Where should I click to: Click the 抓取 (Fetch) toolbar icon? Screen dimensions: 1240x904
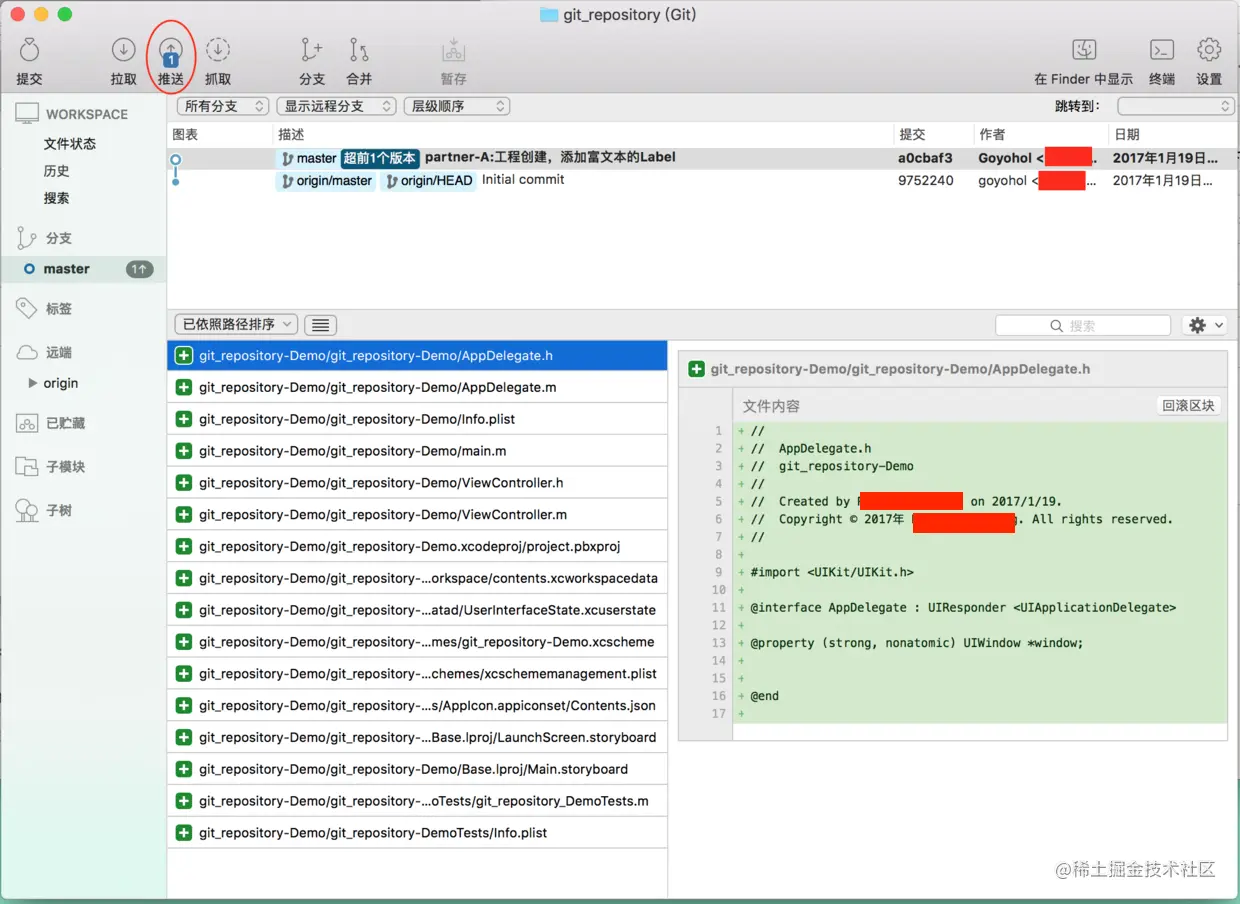[217, 50]
